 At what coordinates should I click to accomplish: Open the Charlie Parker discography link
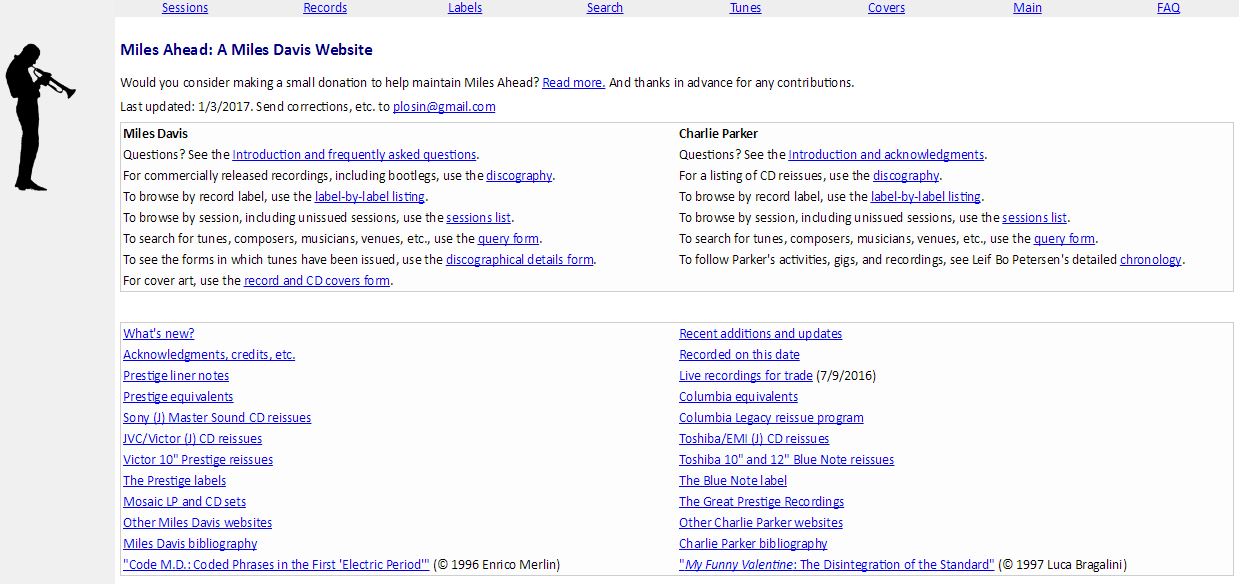click(x=906, y=176)
